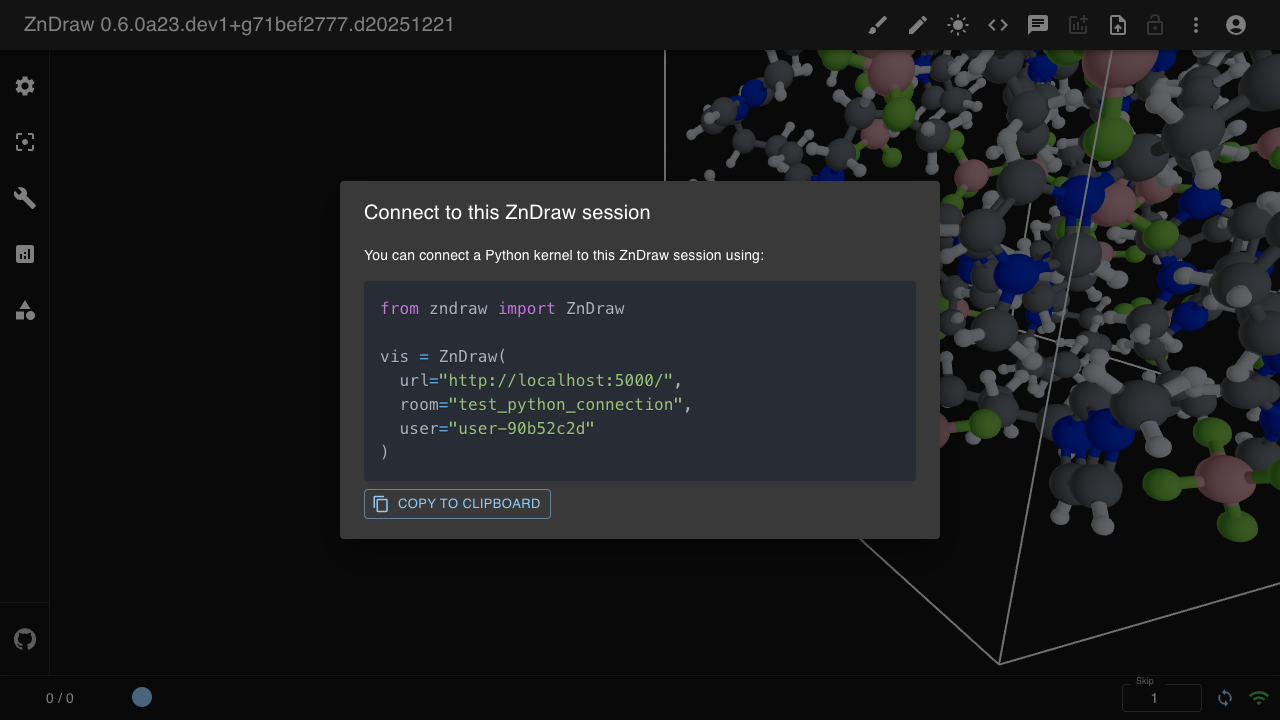Activate the pencil edit mode
Viewport: 1280px width, 720px height.
pos(918,25)
